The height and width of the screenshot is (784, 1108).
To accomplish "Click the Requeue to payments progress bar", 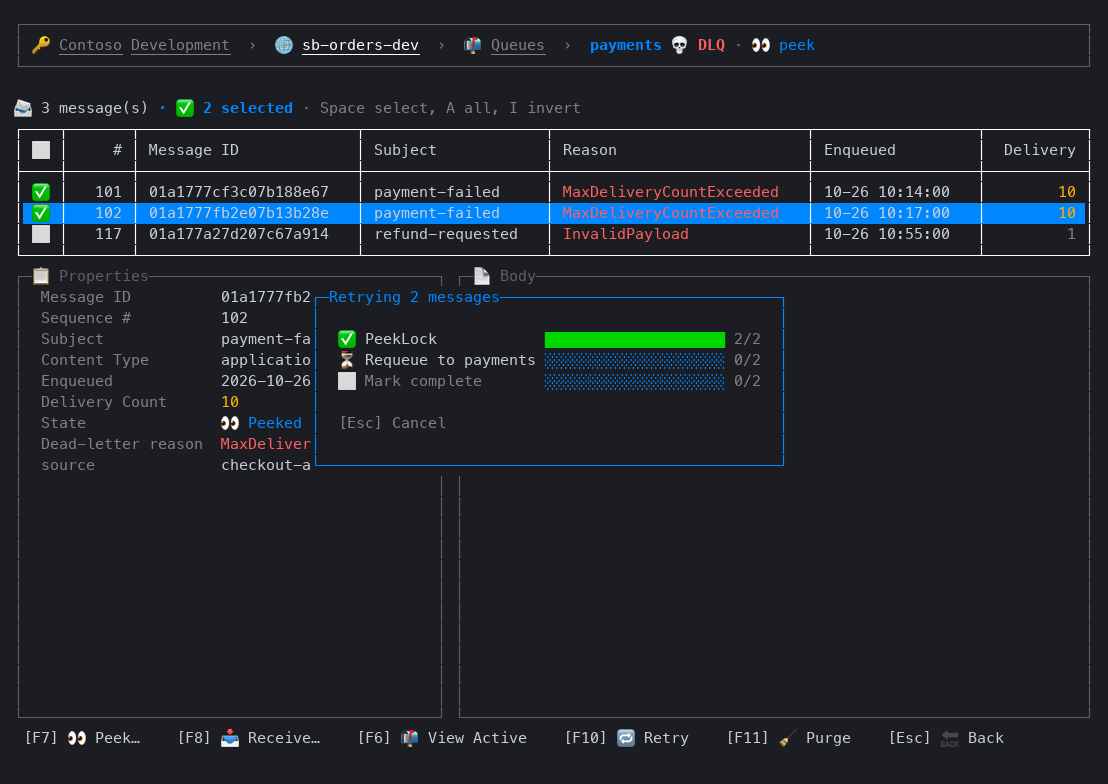I will (x=635, y=361).
